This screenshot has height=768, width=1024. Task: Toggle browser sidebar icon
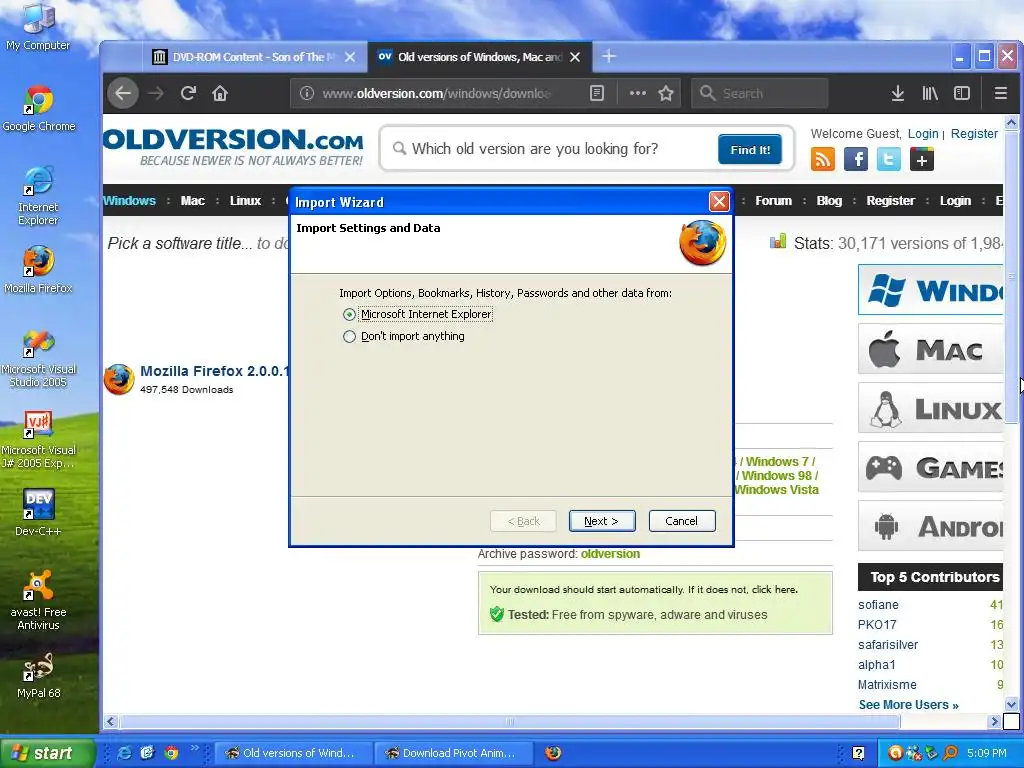tap(962, 93)
